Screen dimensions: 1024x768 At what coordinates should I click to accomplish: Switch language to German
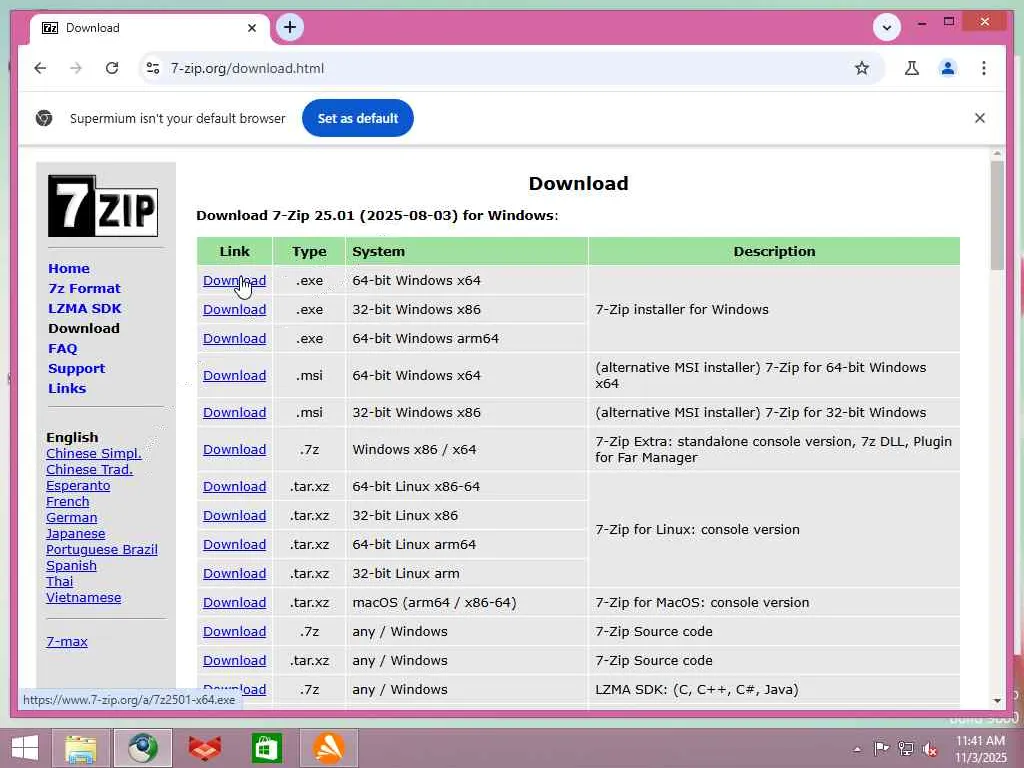coord(71,517)
